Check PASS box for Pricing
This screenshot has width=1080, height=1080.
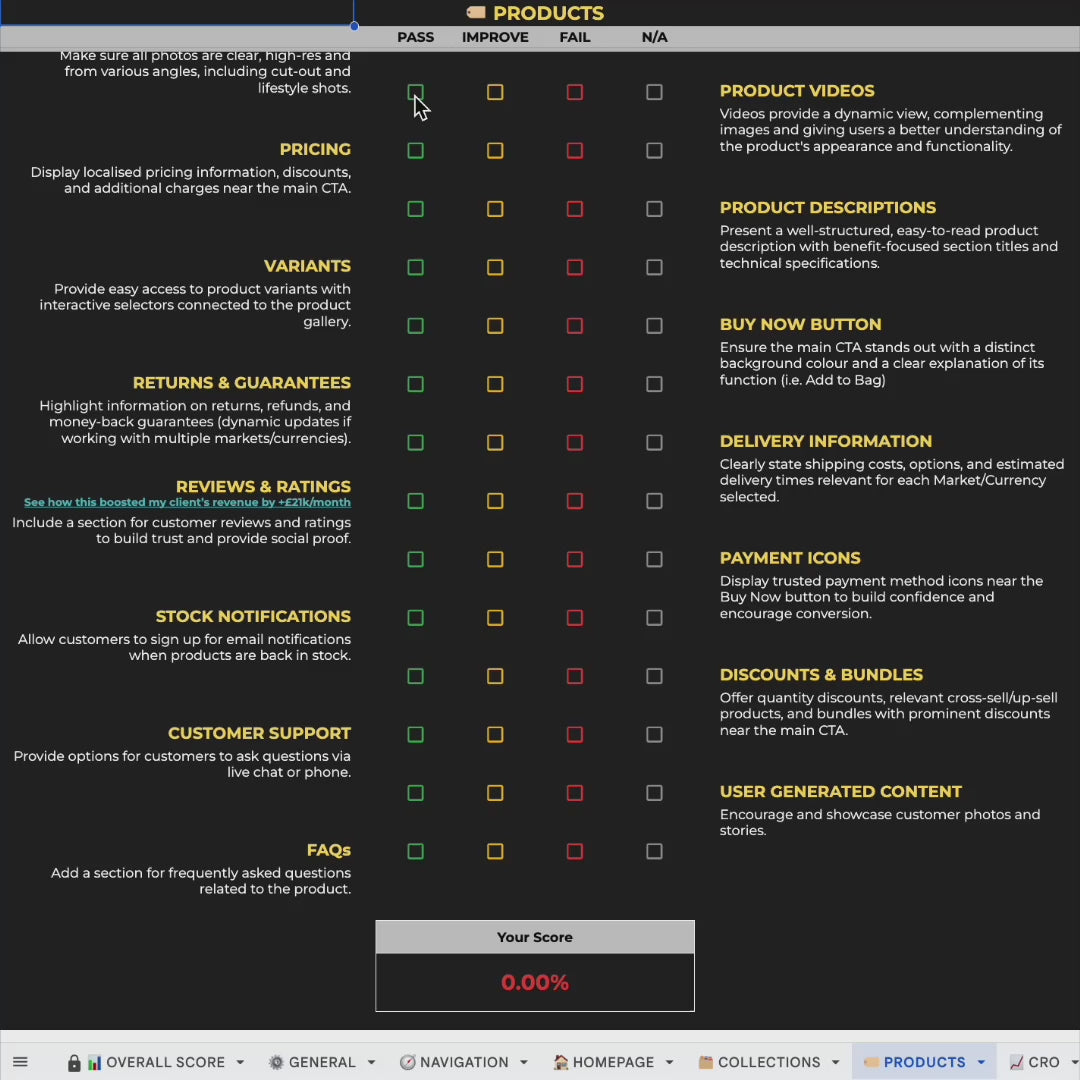(x=416, y=151)
